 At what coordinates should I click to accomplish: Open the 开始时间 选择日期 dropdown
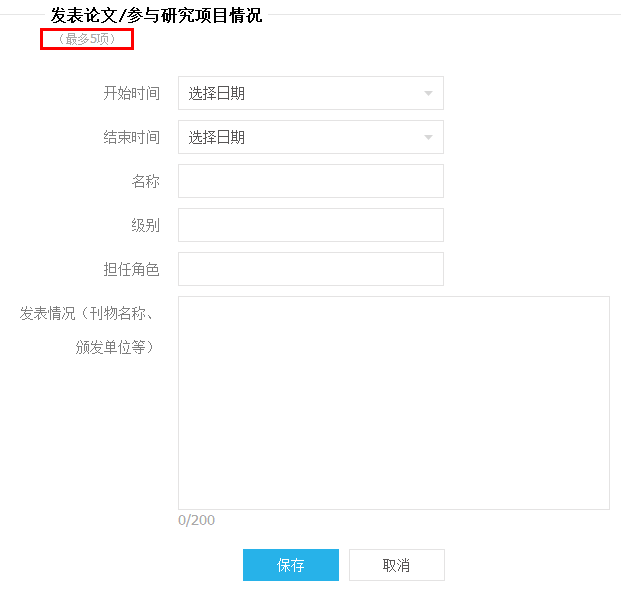(310, 94)
